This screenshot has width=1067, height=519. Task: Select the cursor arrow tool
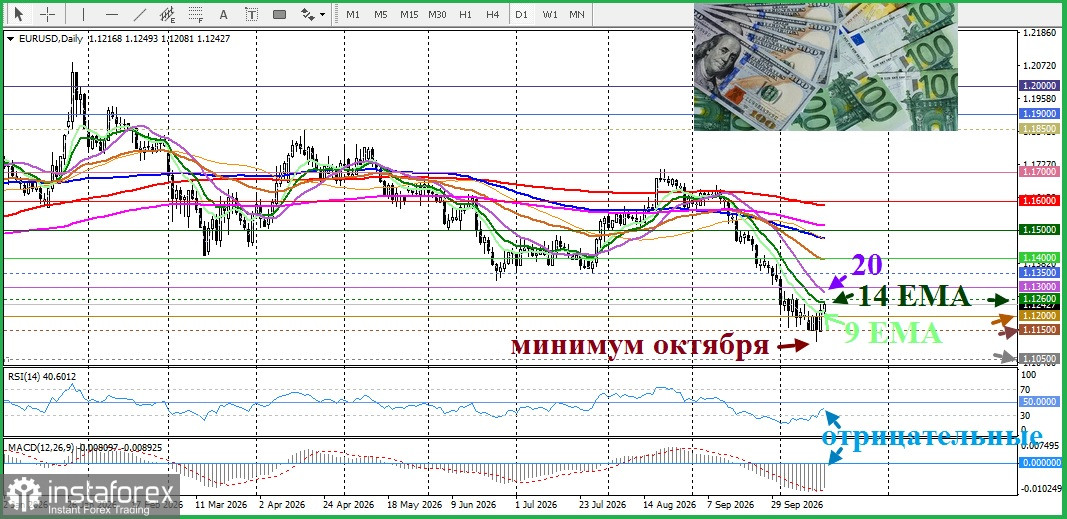pos(18,14)
